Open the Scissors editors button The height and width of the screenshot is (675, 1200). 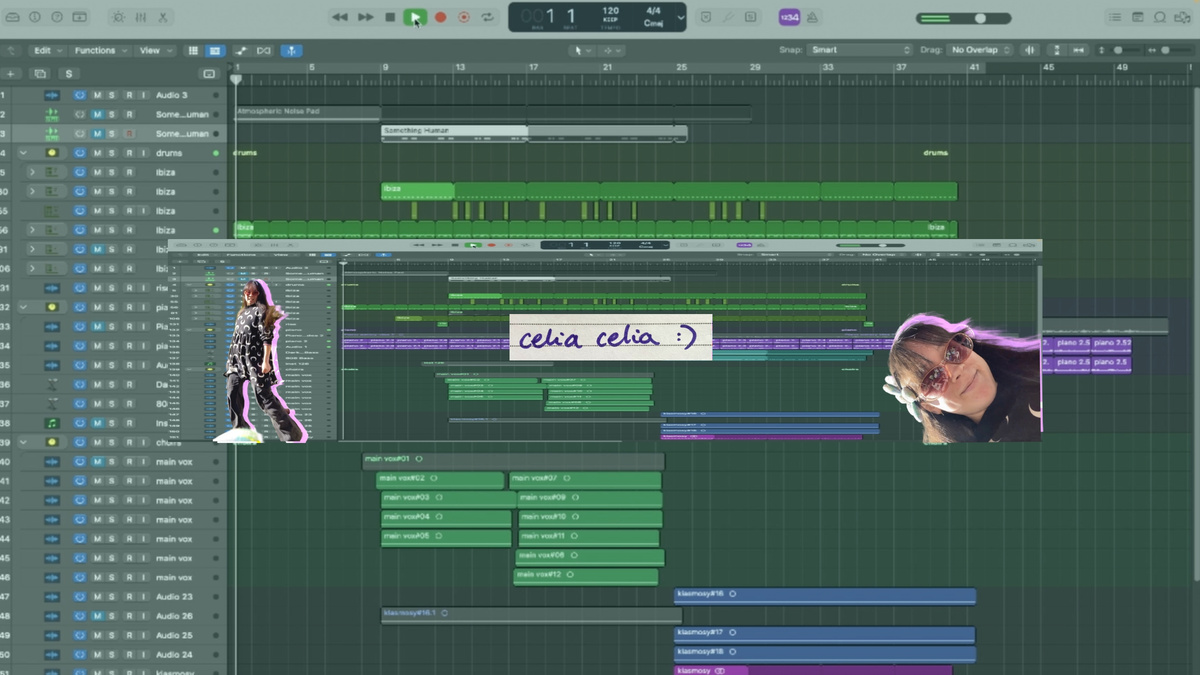click(x=162, y=17)
